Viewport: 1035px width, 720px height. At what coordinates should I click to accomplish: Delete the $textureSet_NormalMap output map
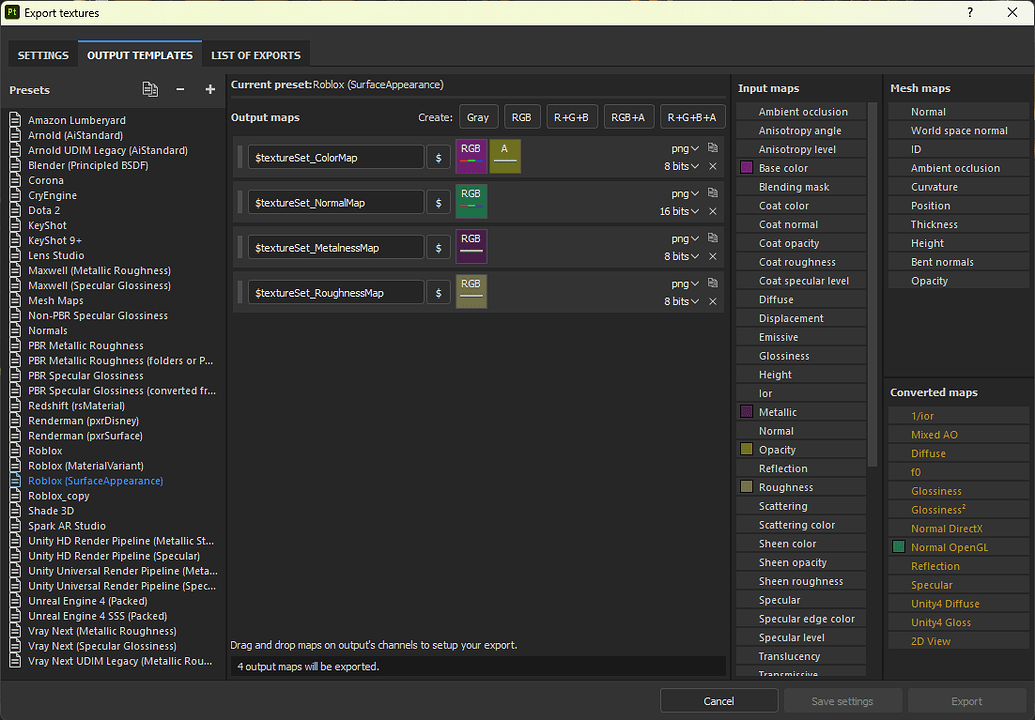[x=713, y=212]
